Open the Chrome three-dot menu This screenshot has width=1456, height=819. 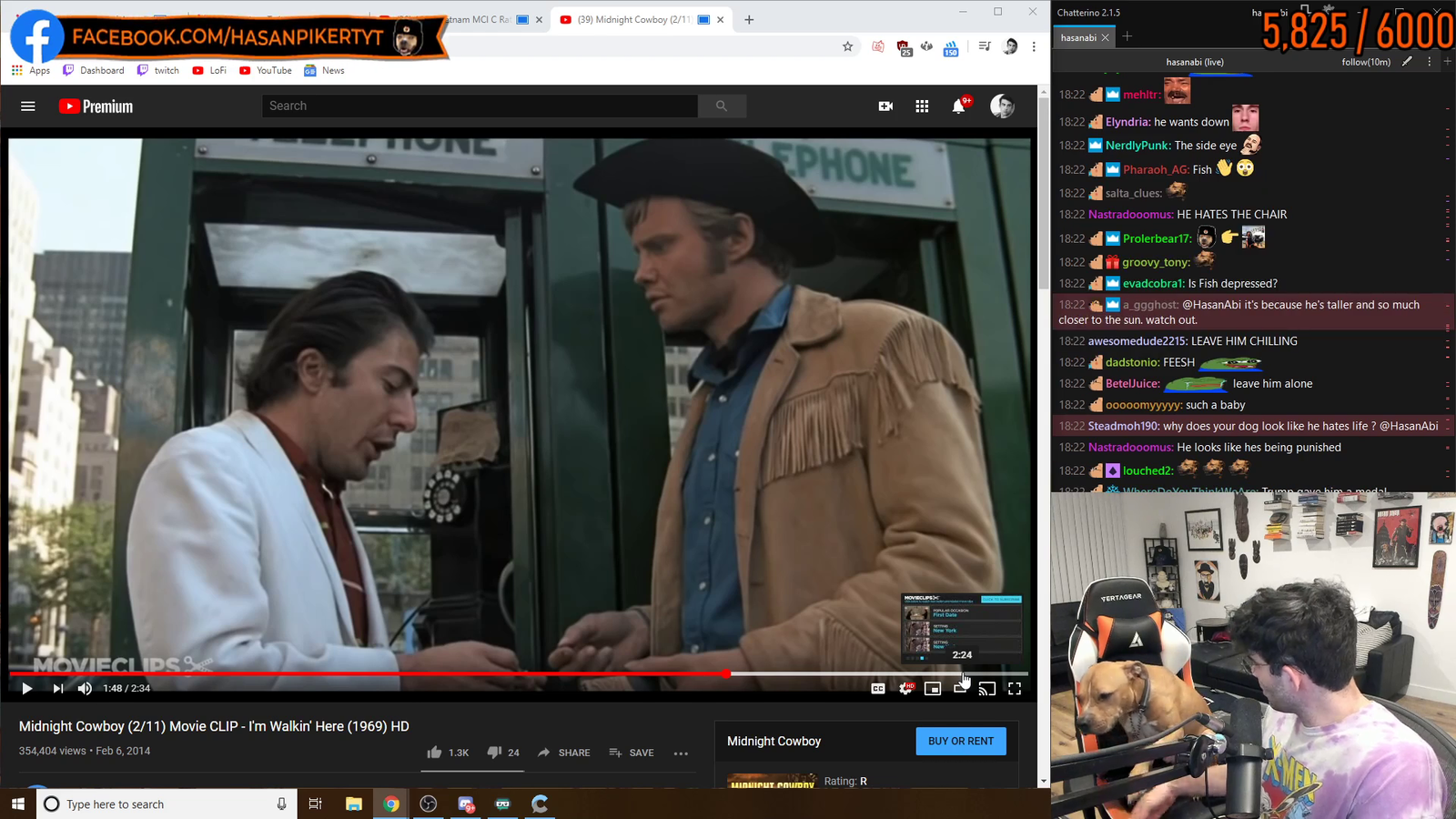click(x=1034, y=46)
